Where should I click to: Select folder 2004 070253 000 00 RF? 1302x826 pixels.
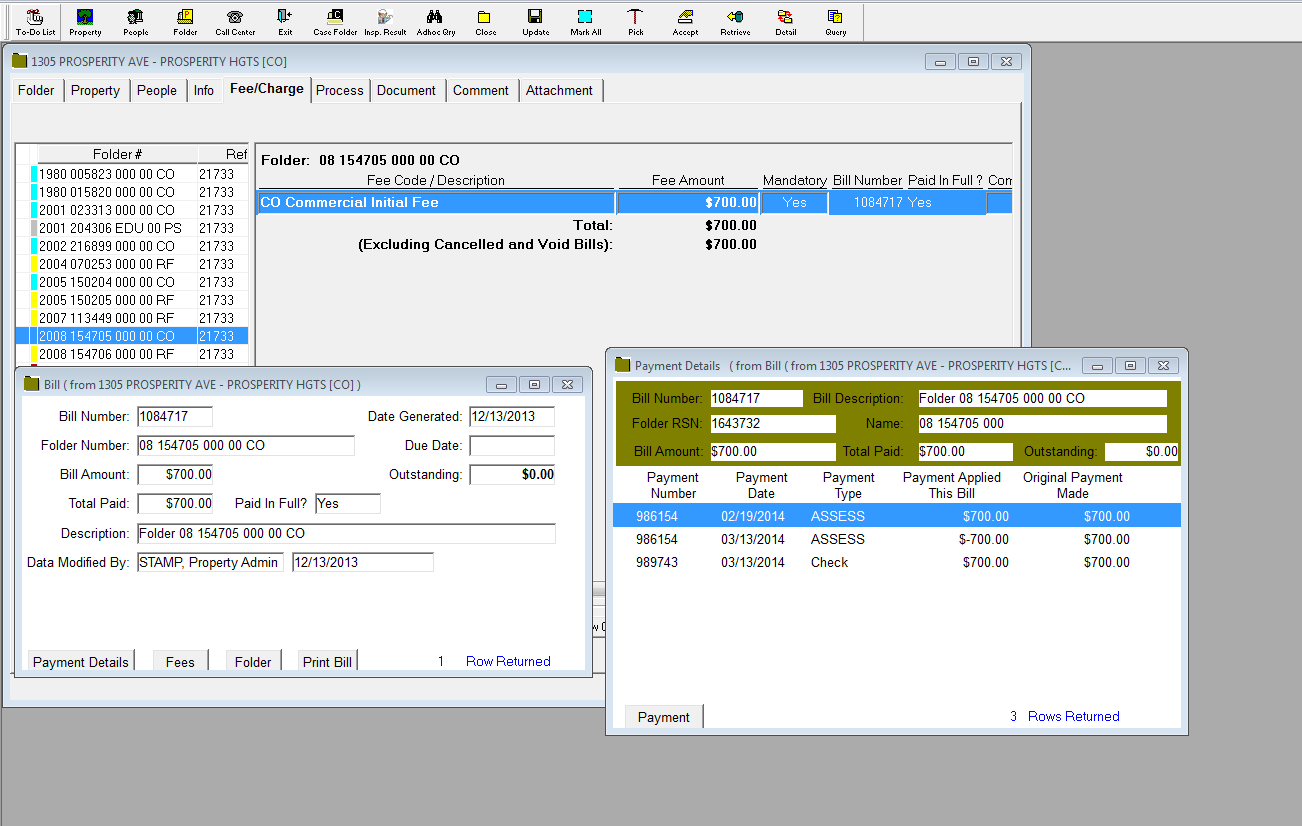(106, 264)
